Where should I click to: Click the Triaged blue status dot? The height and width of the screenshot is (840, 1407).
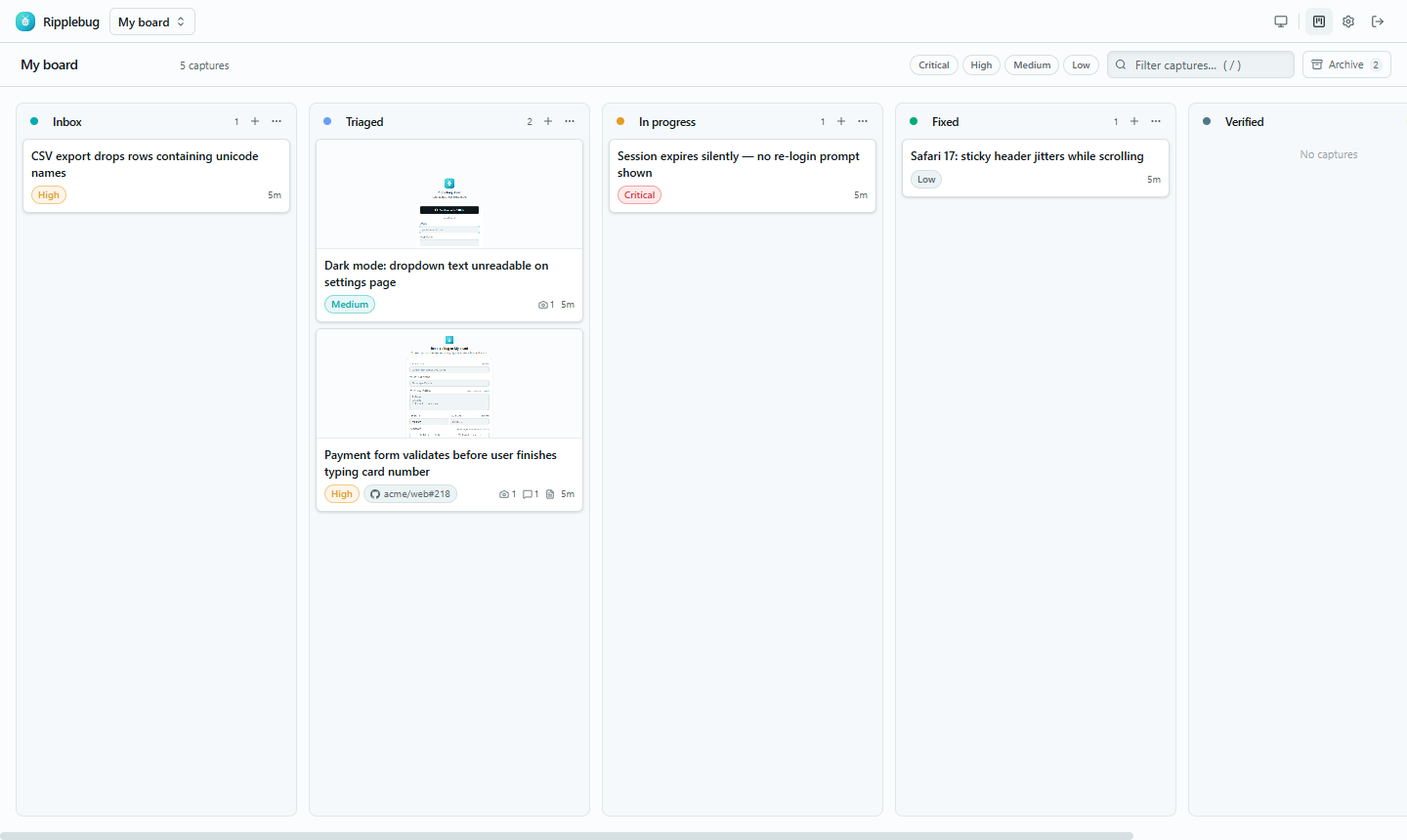[x=327, y=121]
